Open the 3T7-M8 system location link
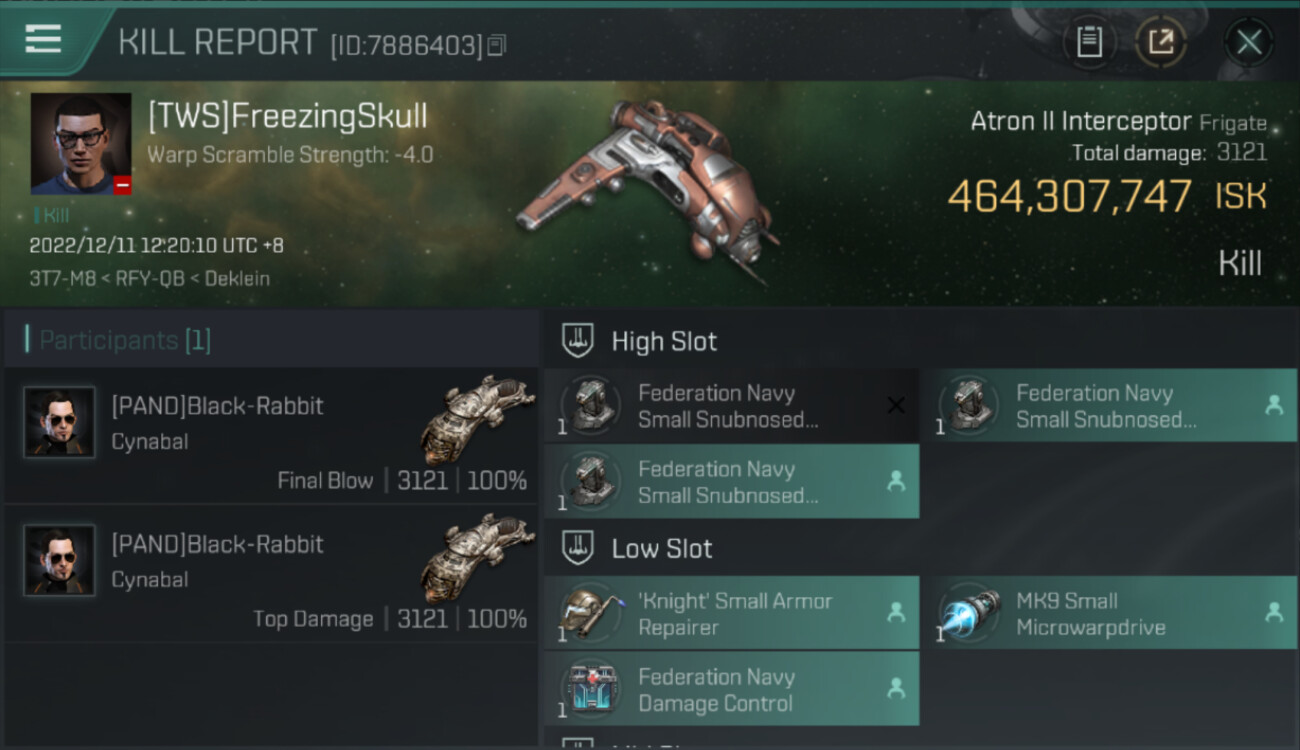 pyautogui.click(x=63, y=279)
